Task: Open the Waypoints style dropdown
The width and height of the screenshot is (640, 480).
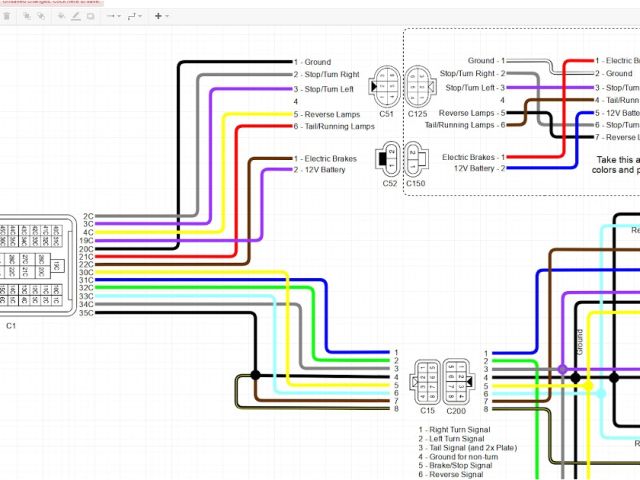Action: (136, 16)
